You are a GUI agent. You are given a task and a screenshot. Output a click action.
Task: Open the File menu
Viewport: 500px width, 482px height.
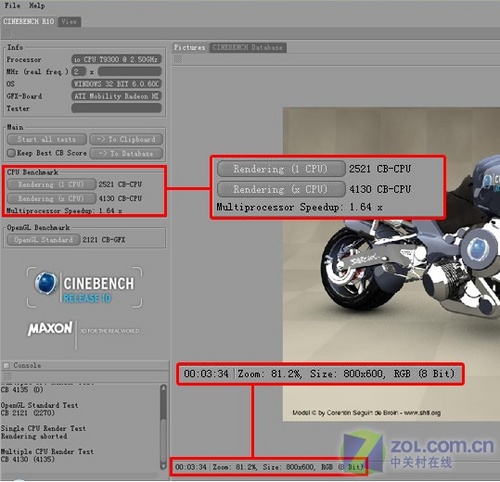[x=12, y=6]
